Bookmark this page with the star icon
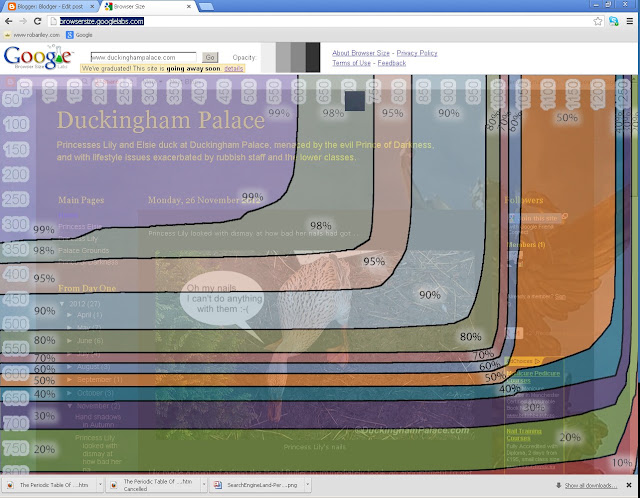This screenshot has height=498, width=640. tap(598, 21)
